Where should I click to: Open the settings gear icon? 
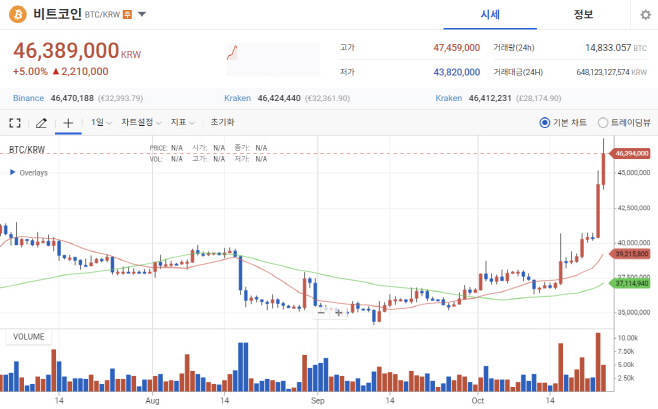pyautogui.click(x=645, y=15)
